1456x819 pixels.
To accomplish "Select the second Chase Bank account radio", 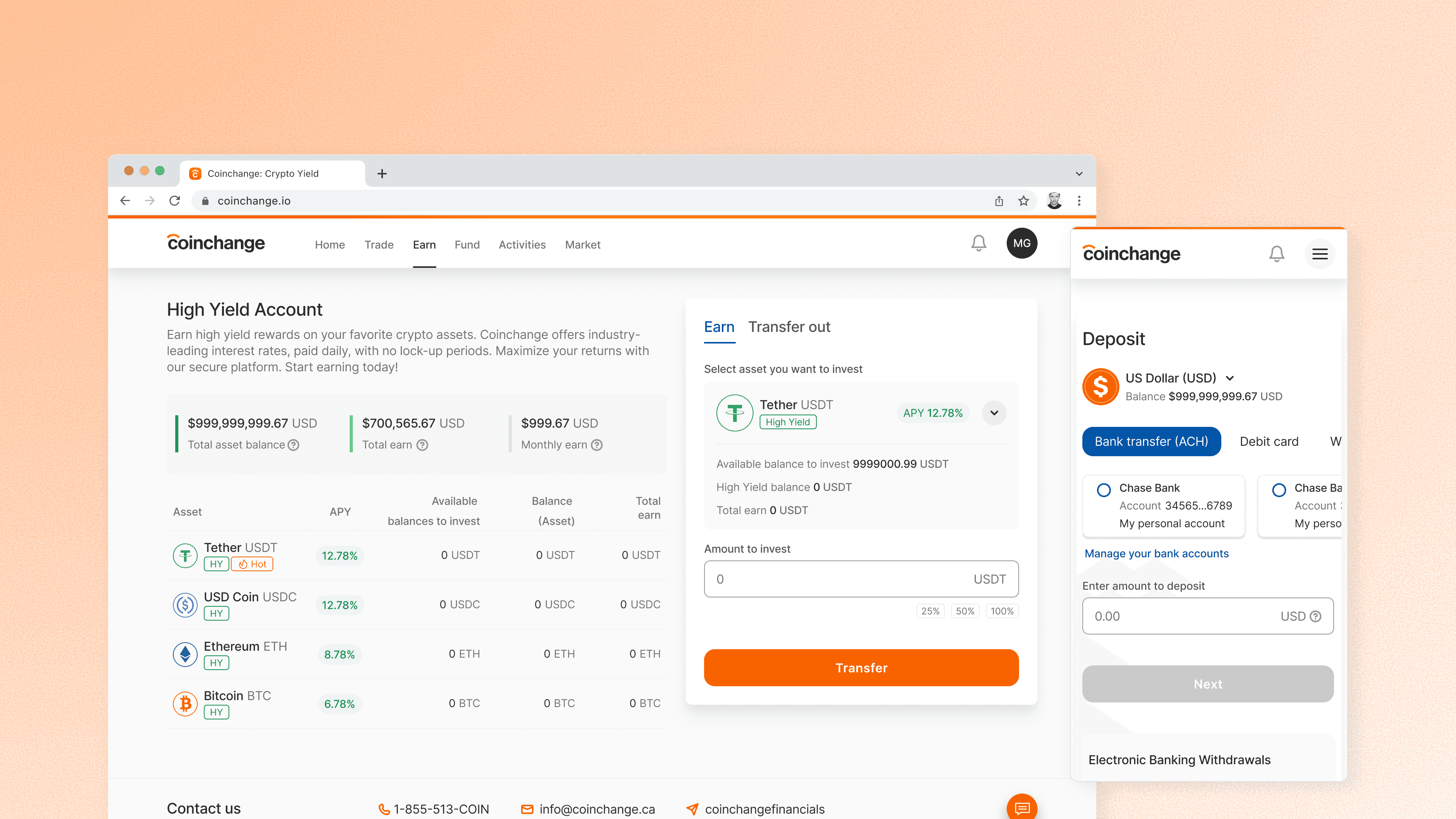I will [x=1278, y=490].
